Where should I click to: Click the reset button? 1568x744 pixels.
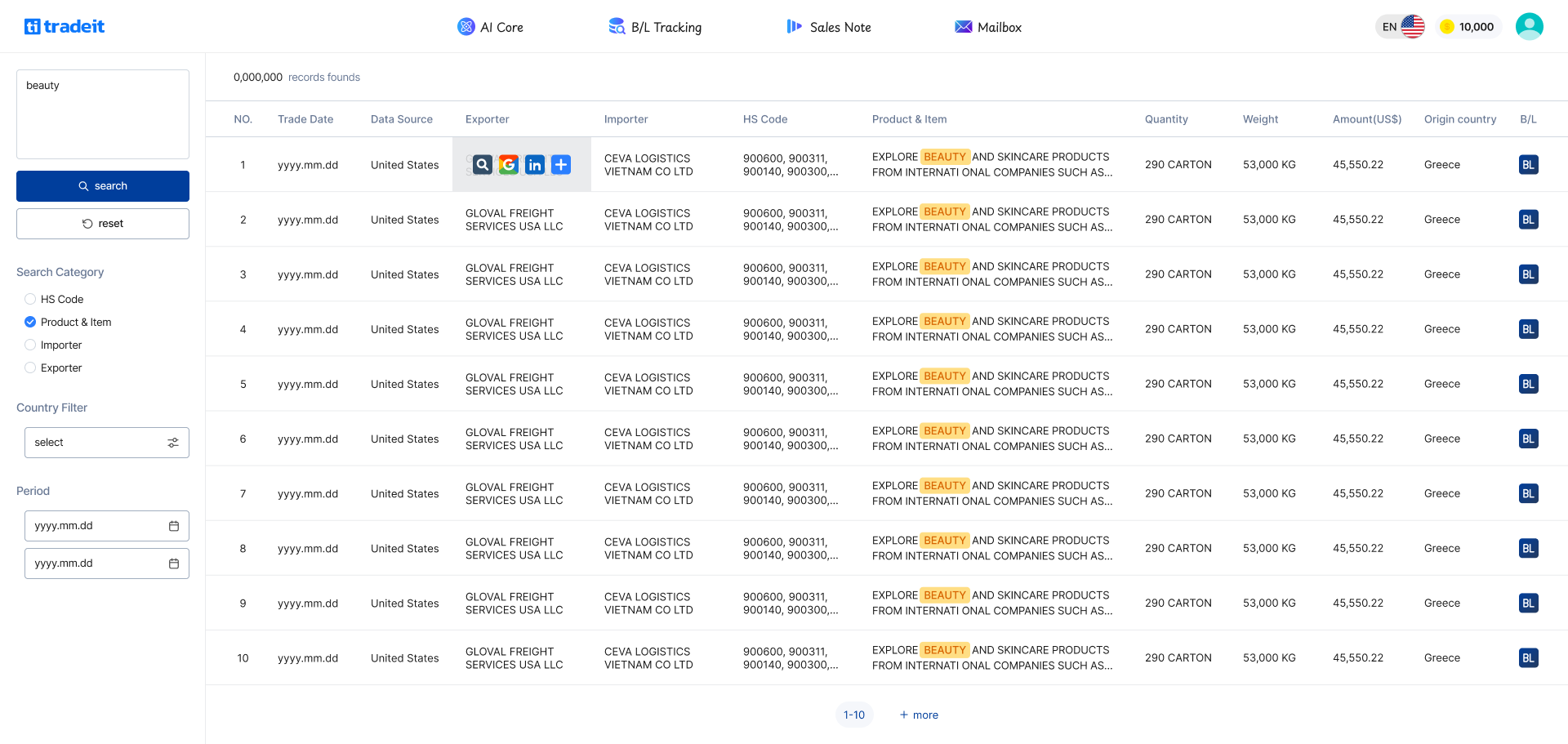[103, 224]
